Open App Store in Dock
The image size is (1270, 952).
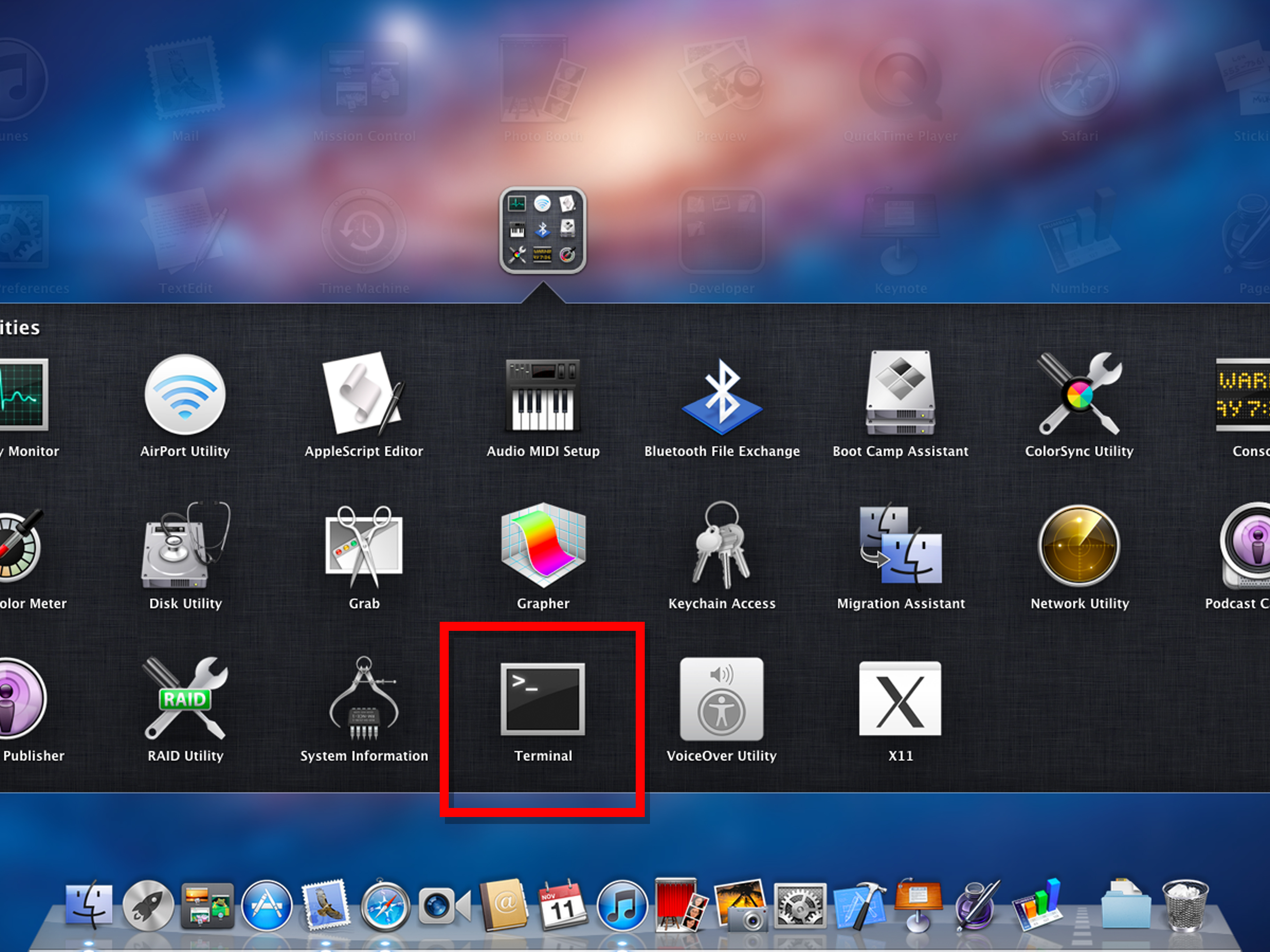(266, 905)
